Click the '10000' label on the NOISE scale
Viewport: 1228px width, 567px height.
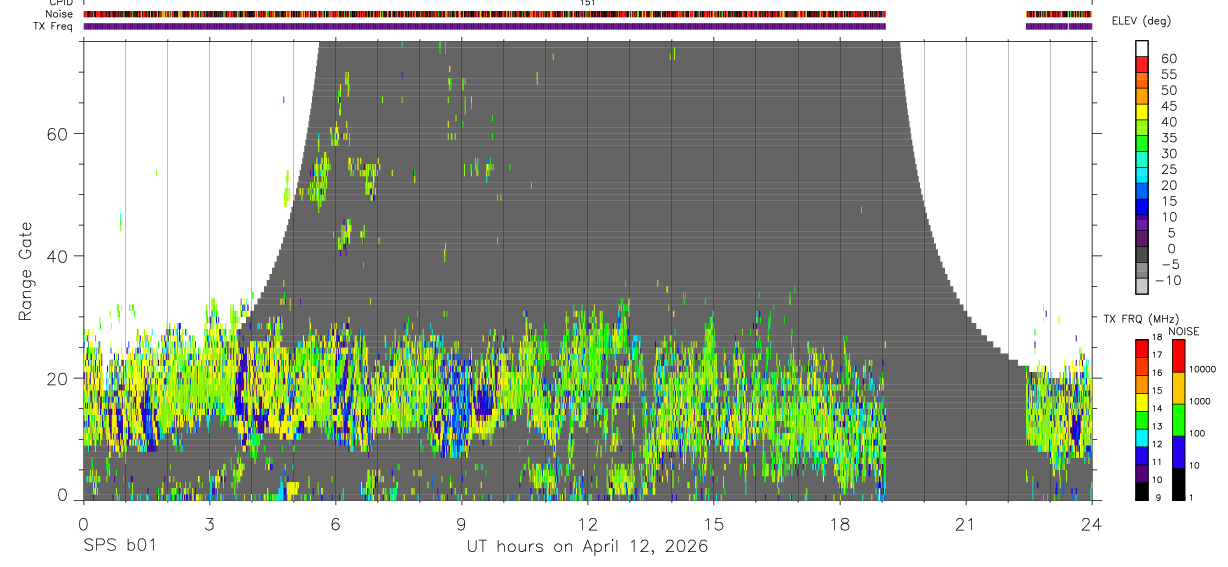(1203, 369)
